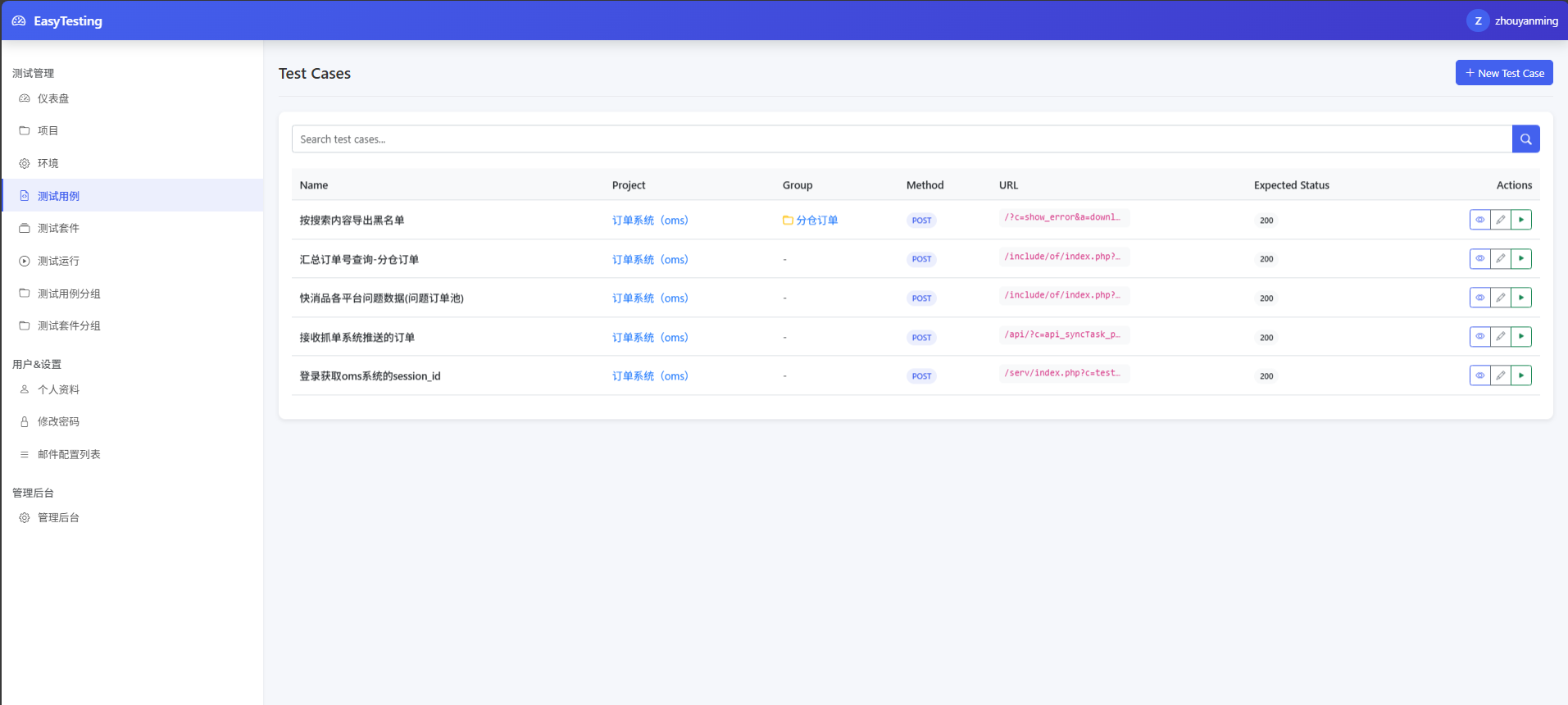
Task: Edit the 汇总订单号查询-分仓订单 test case
Action: pyautogui.click(x=1500, y=258)
